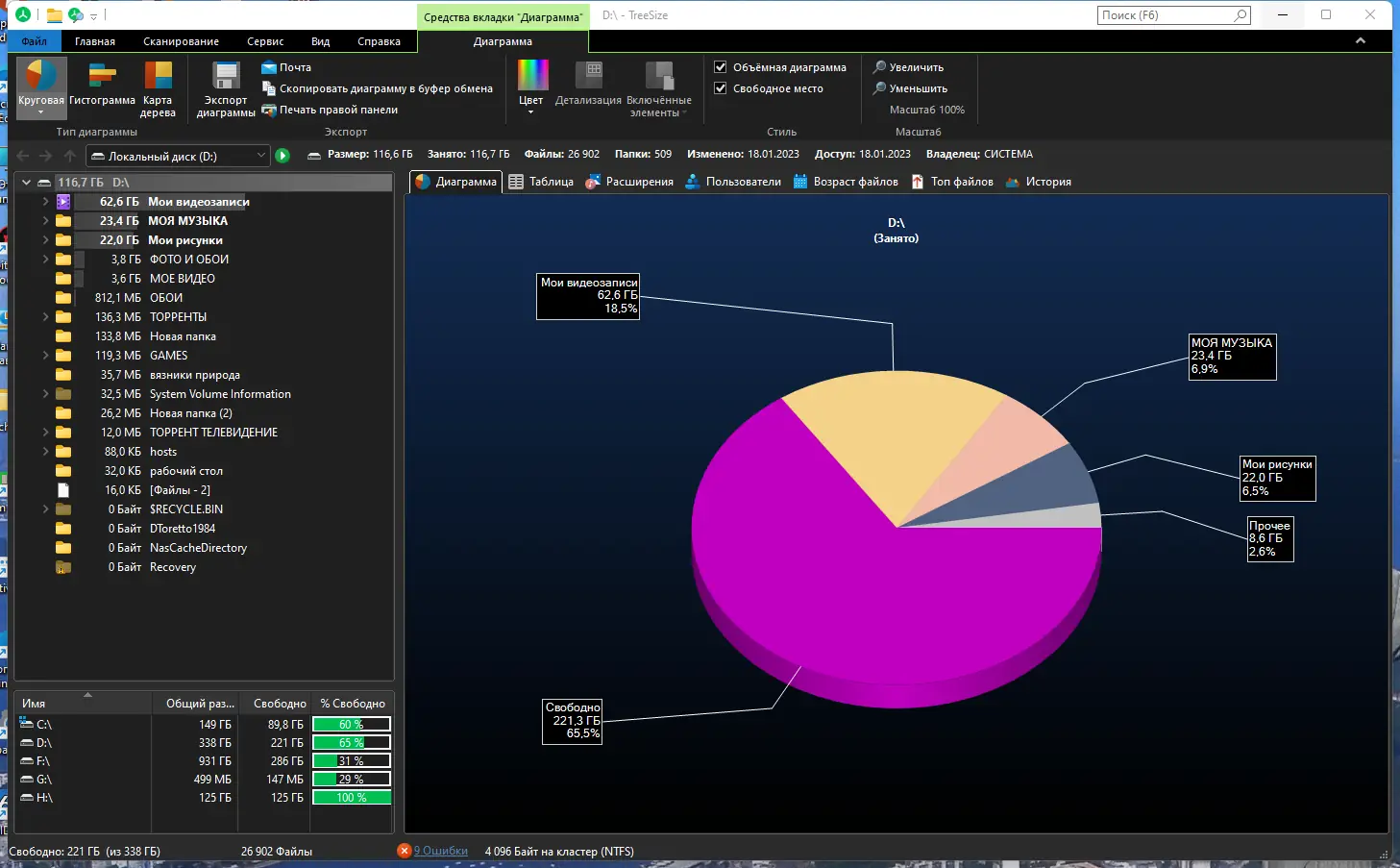Open Экспорт диаграммы
This screenshot has width=1400, height=868.
click(x=225, y=87)
